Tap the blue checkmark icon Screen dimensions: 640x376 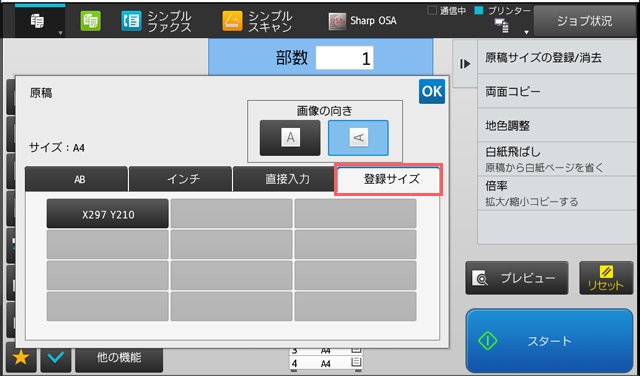56,358
